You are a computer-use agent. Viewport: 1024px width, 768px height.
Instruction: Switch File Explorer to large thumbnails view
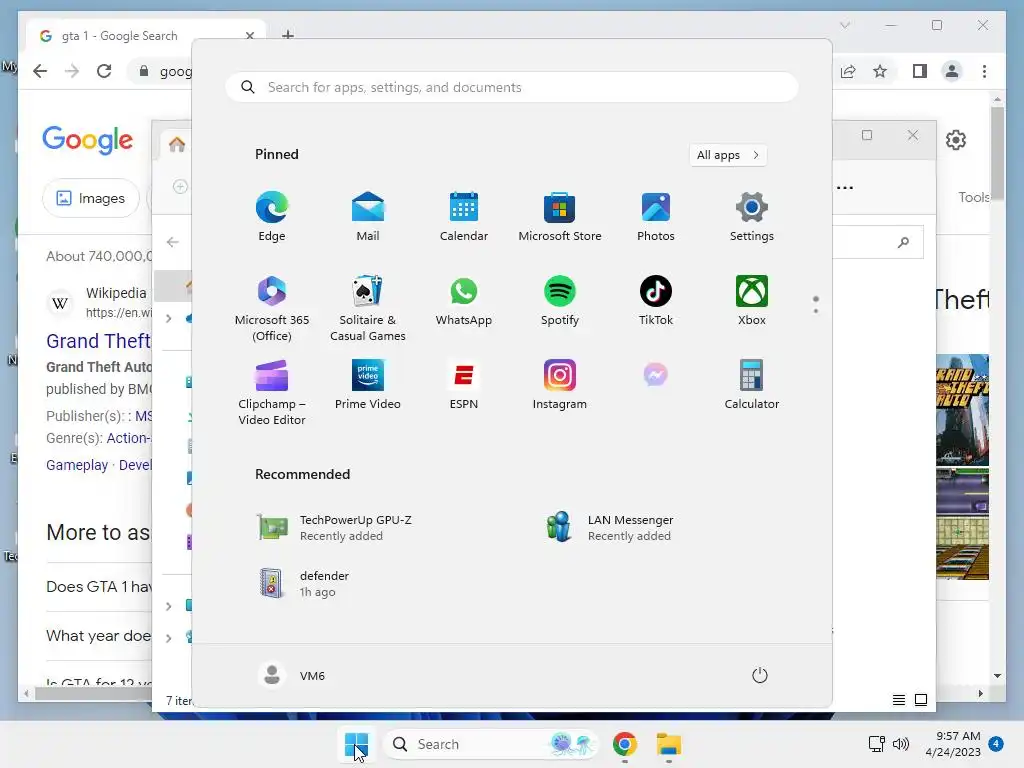(x=921, y=700)
